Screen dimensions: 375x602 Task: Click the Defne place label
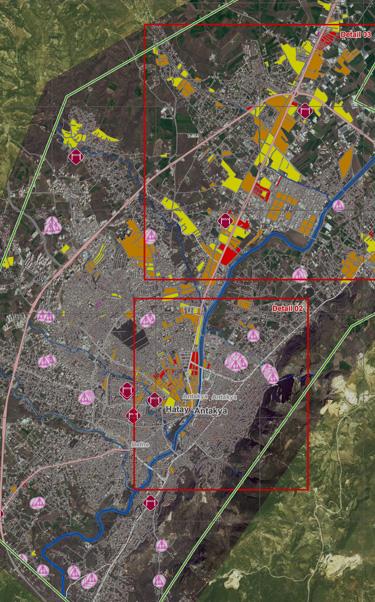click(x=140, y=444)
